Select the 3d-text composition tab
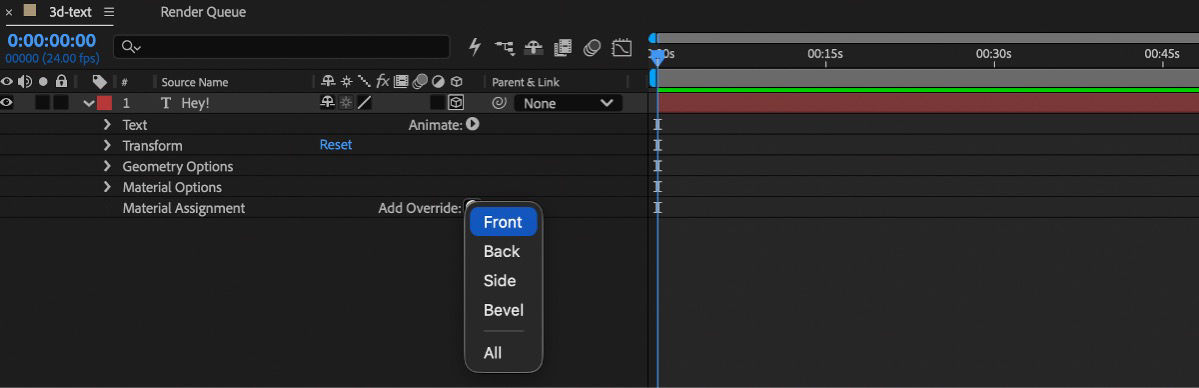This screenshot has height=388, width=1199. (70, 12)
